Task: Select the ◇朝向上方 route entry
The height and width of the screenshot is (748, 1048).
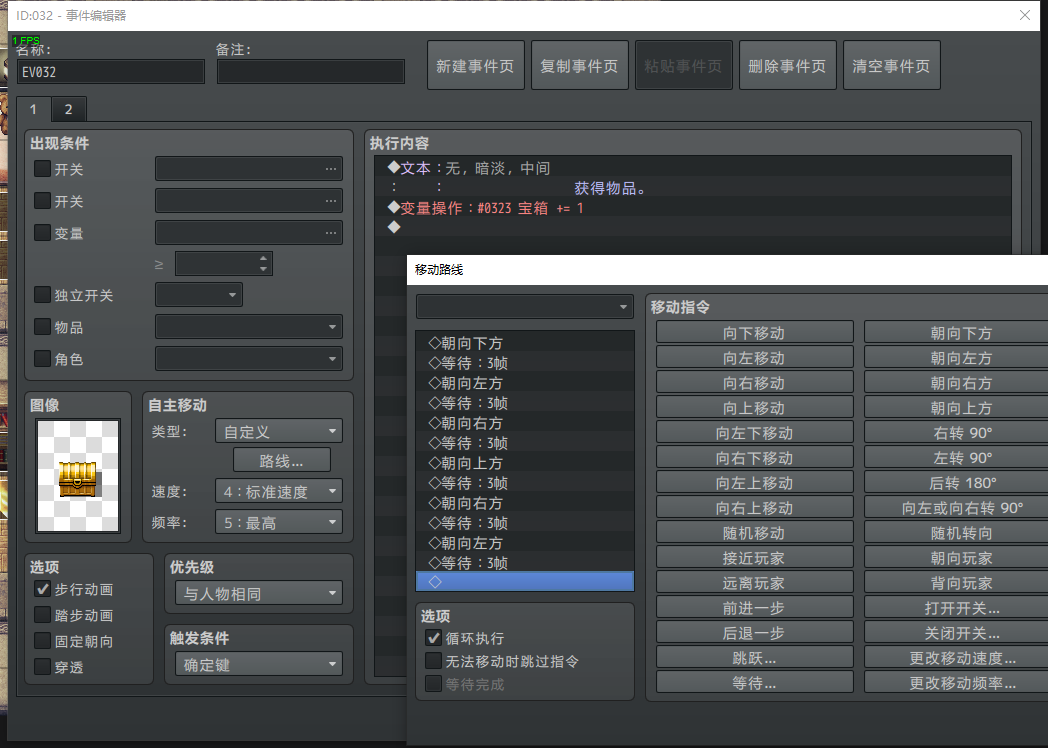Action: [x=525, y=463]
